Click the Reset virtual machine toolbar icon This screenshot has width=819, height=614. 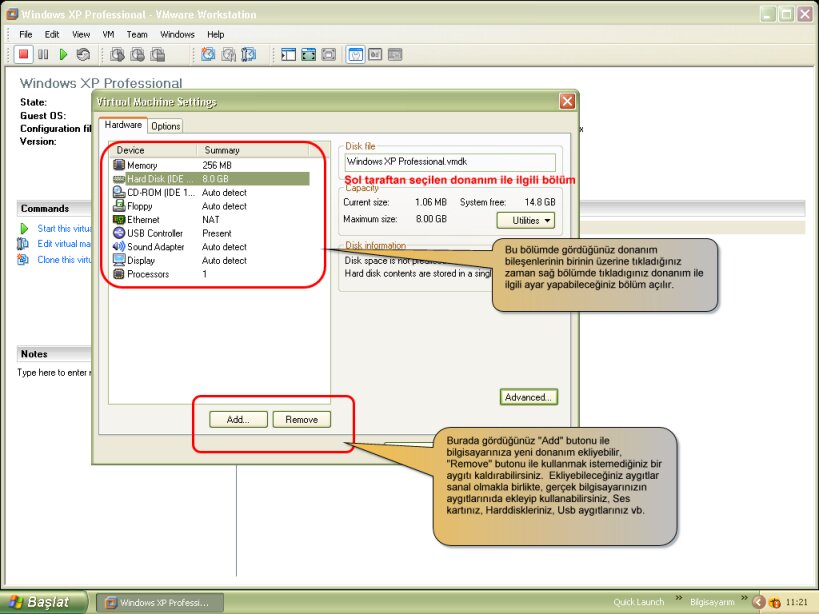tap(83, 54)
